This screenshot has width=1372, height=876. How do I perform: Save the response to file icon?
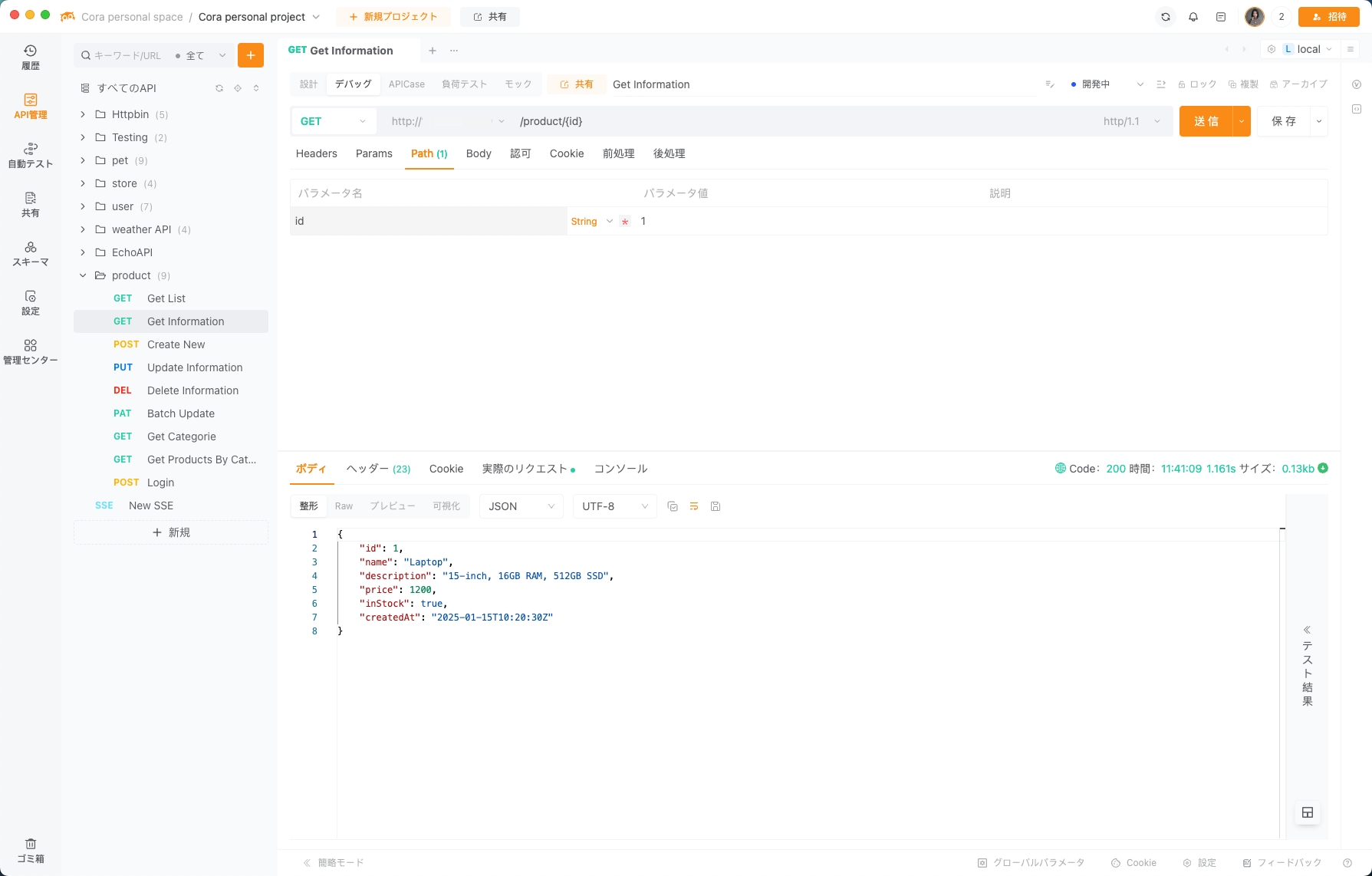click(x=716, y=506)
